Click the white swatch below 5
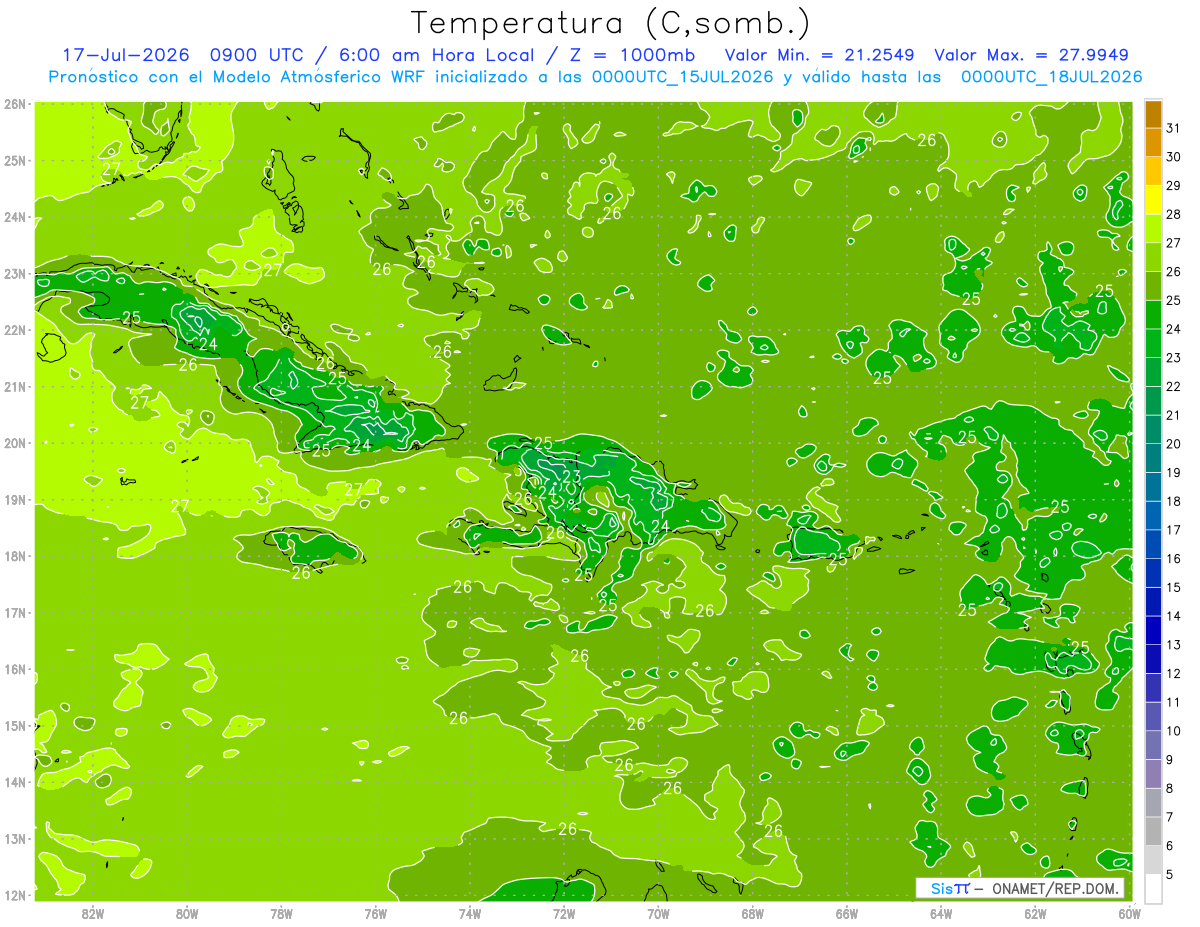Image resolution: width=1200 pixels, height=927 pixels. click(1153, 888)
